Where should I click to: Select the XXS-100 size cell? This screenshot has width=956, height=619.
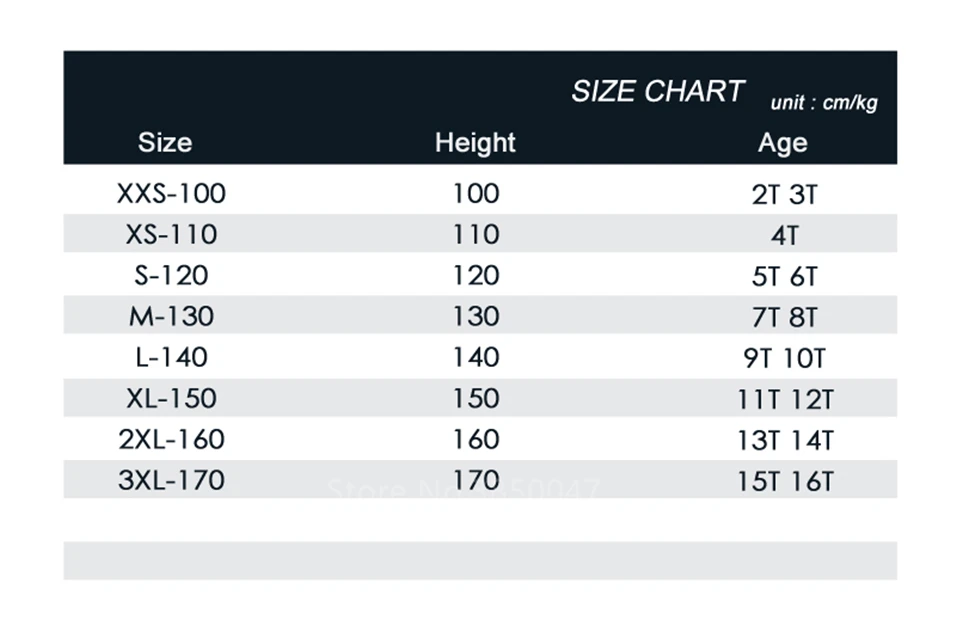click(171, 194)
